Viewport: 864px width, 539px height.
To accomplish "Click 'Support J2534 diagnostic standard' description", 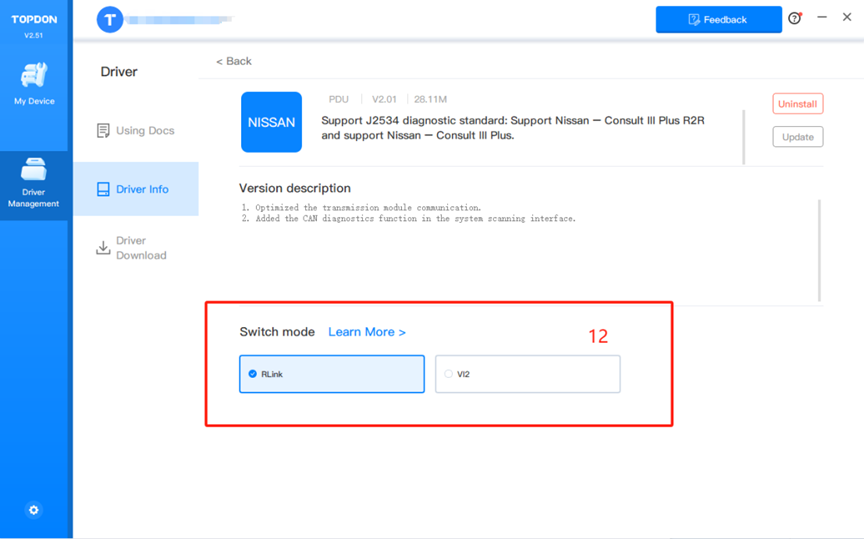I will tap(513, 128).
